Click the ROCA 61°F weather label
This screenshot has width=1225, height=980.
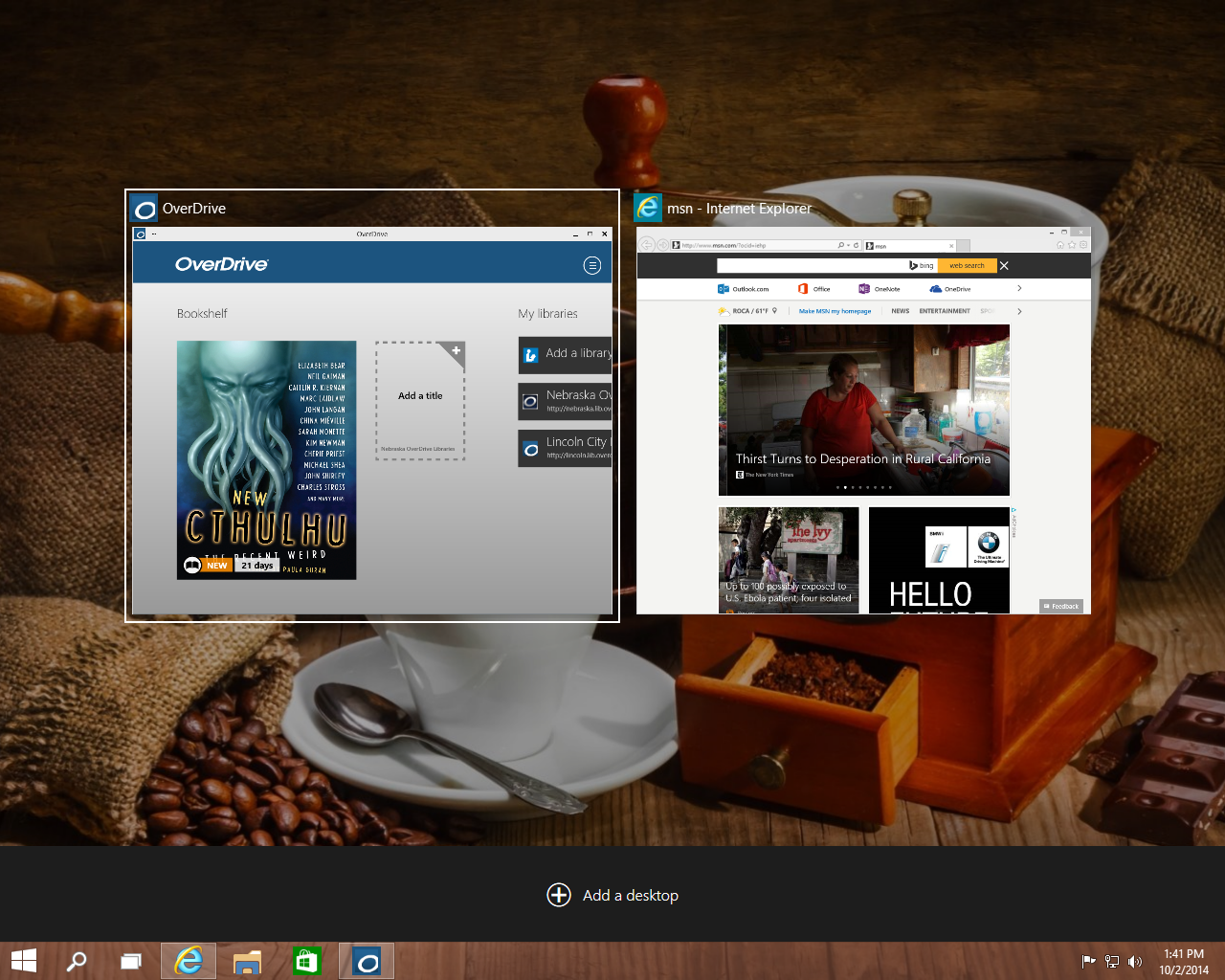point(750,311)
